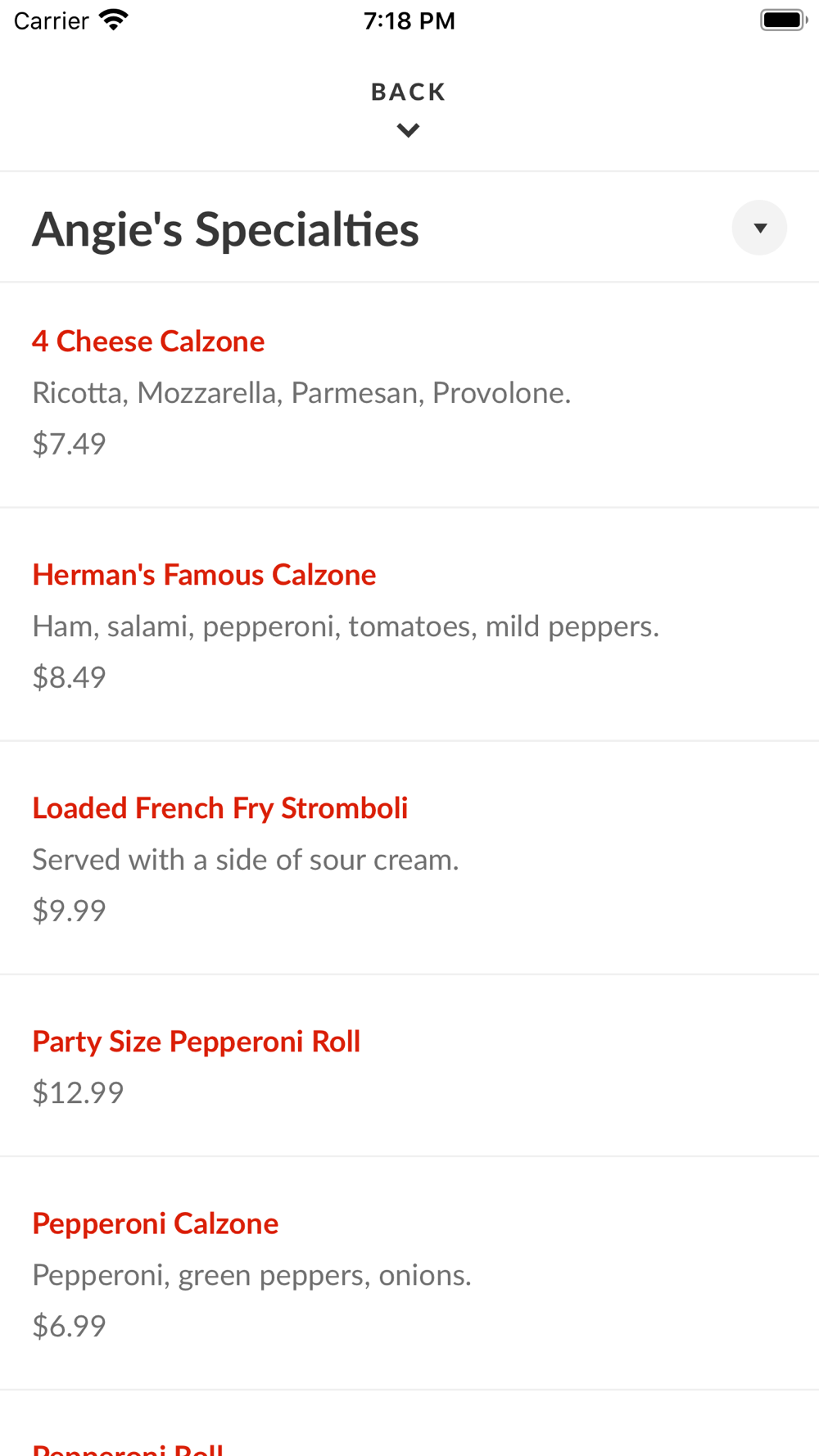Tap the $6.99 Pepperoni Calzone price
This screenshot has height=1456, width=819.
[69, 1326]
